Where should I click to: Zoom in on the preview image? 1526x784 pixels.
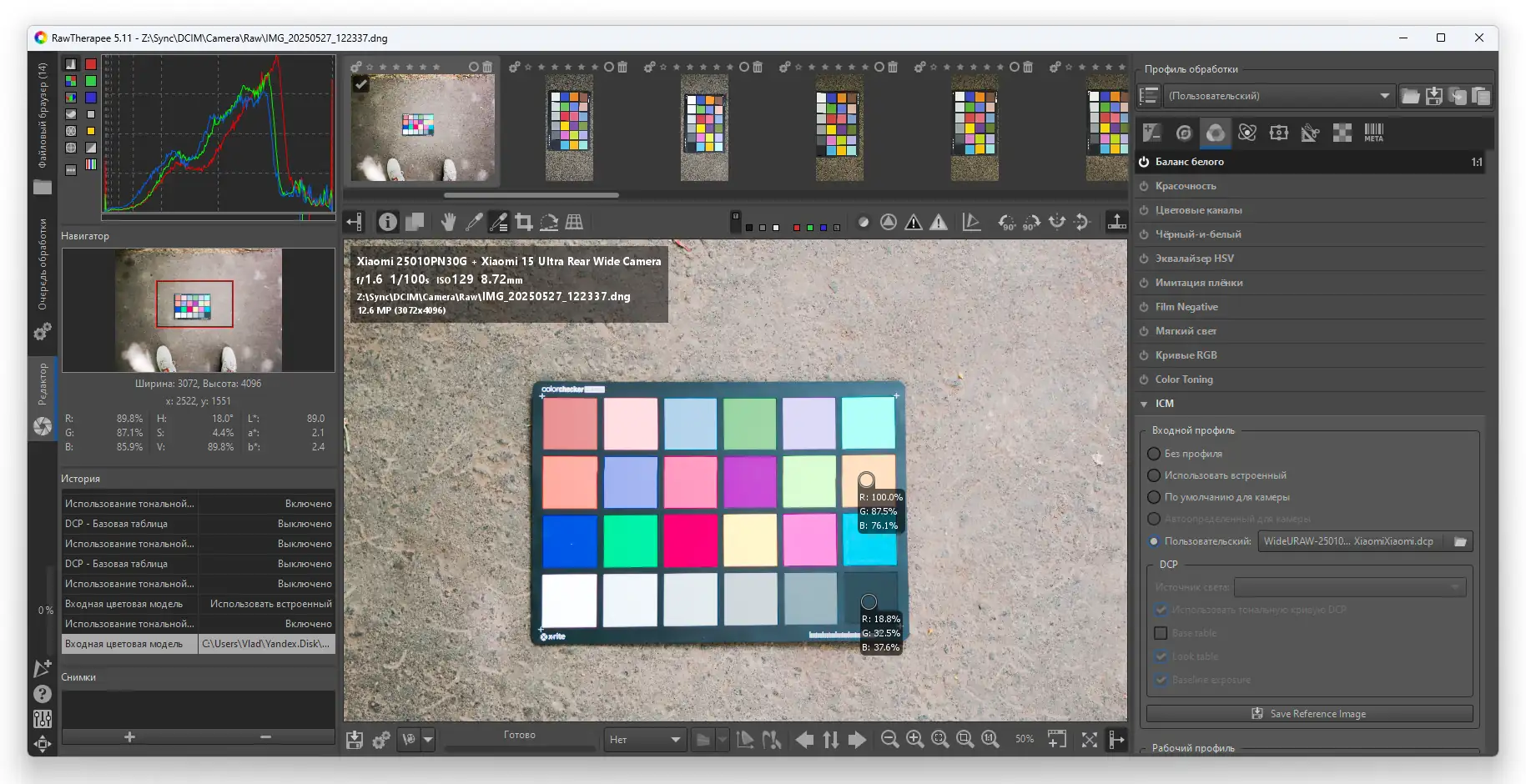(x=914, y=739)
